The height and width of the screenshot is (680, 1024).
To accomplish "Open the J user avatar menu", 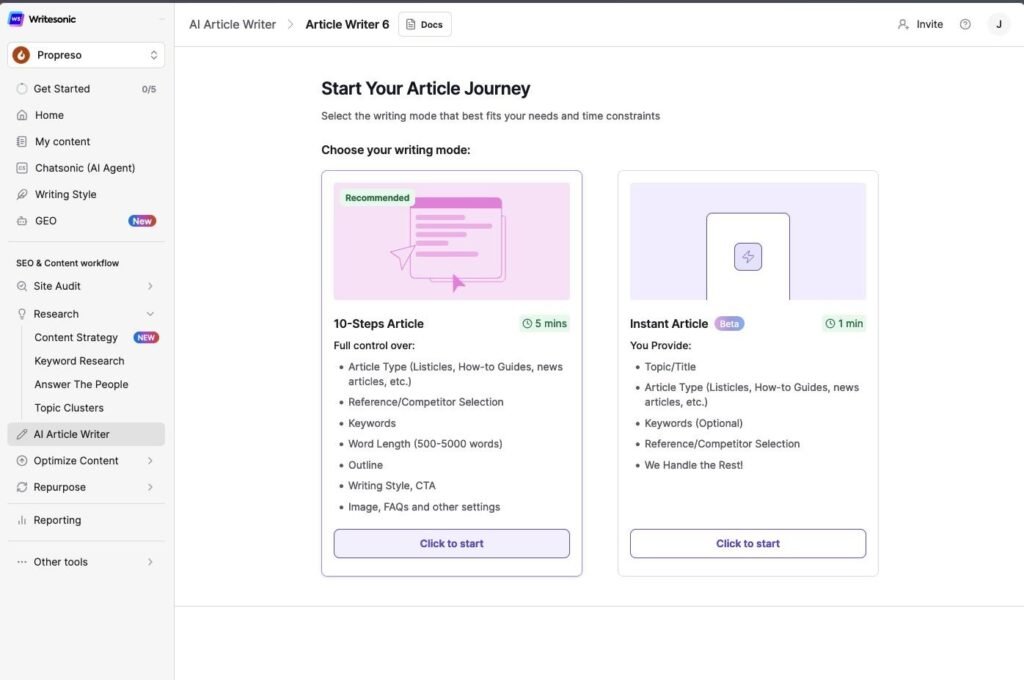I will [x=999, y=24].
